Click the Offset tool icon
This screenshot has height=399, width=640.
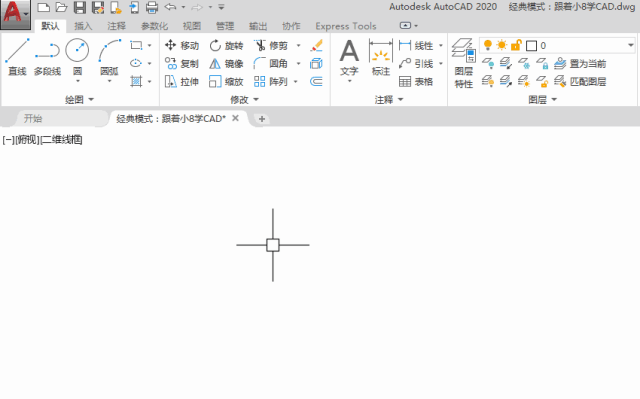[x=316, y=82]
